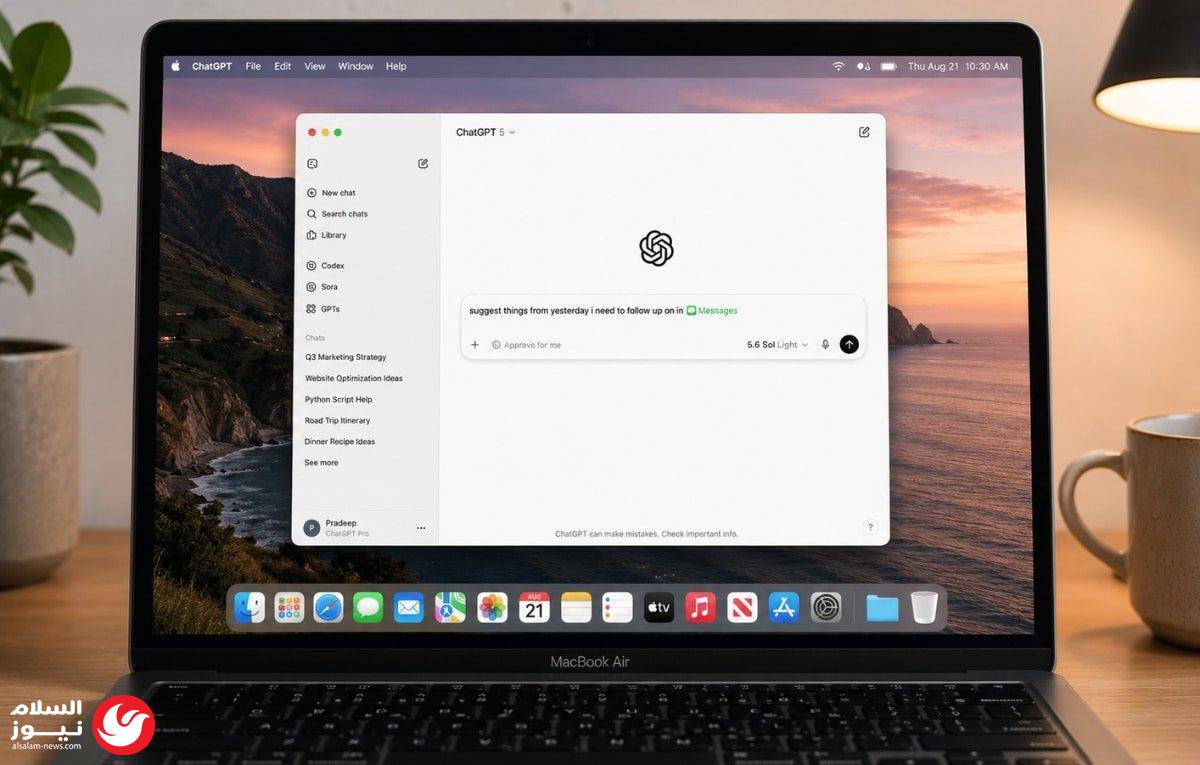Viewport: 1200px width, 765px height.
Task: Open Maps from the Dock
Action: [x=450, y=607]
